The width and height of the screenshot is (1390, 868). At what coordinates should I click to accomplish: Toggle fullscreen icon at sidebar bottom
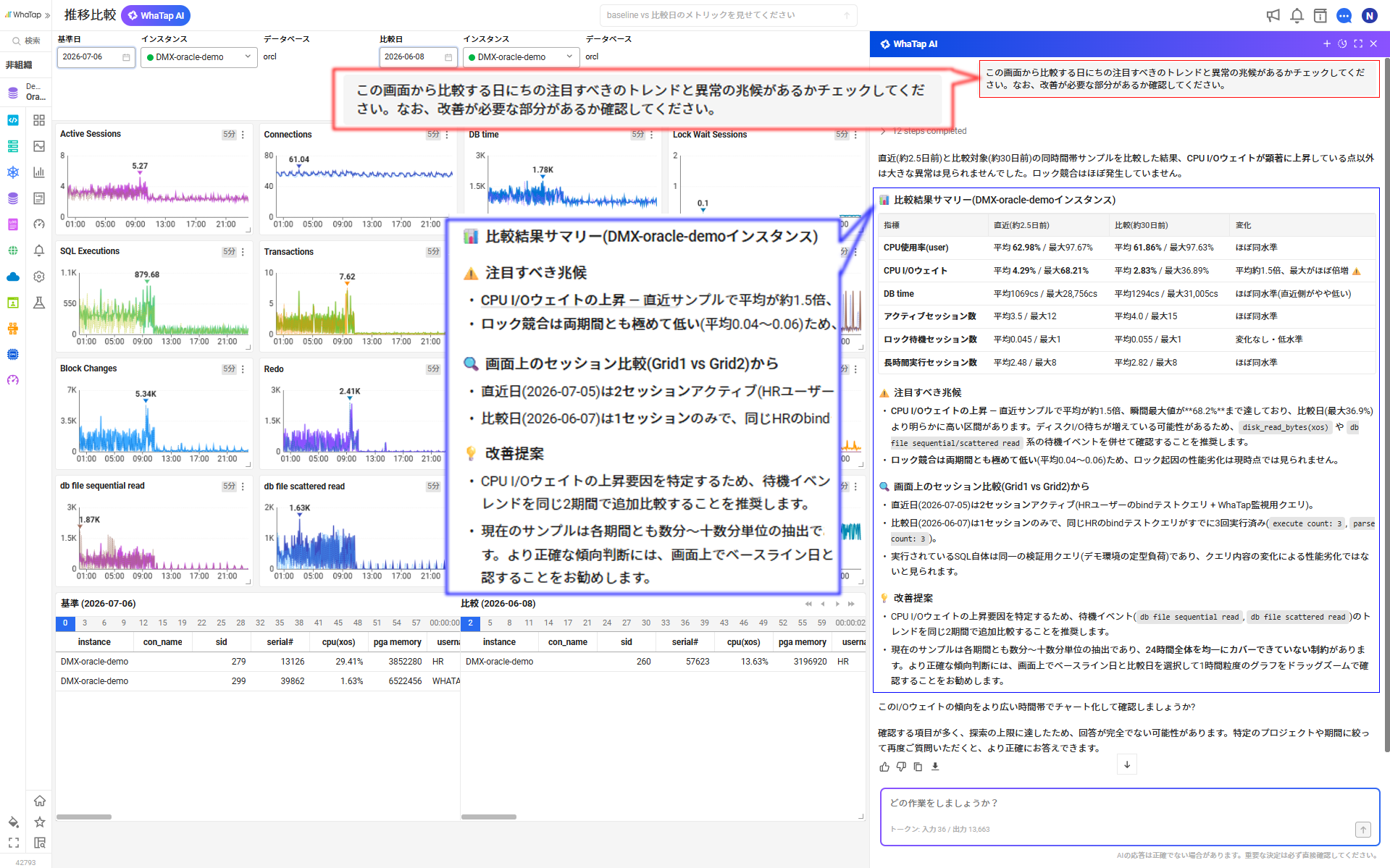pos(13,843)
